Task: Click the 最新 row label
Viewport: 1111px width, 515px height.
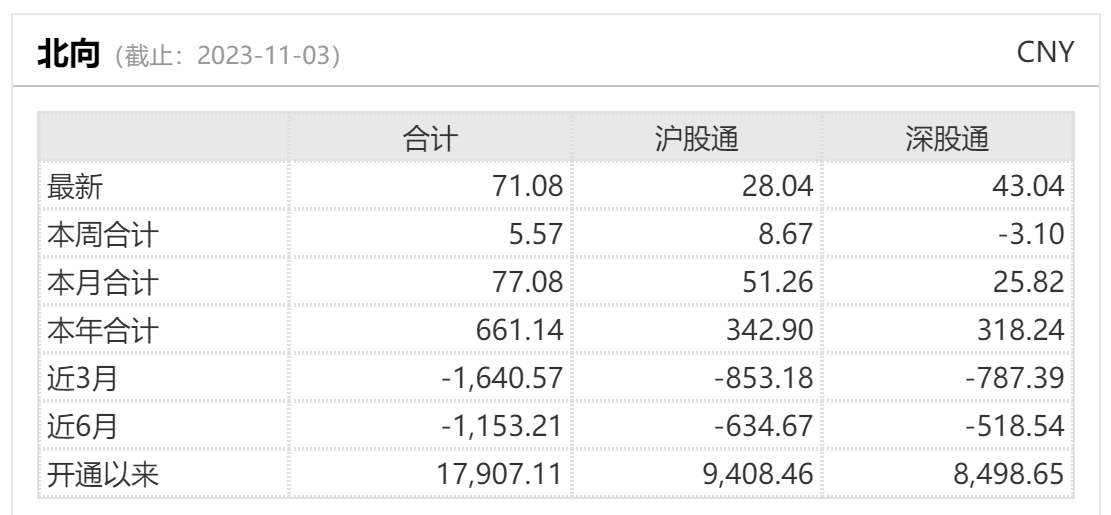Action: 76,187
